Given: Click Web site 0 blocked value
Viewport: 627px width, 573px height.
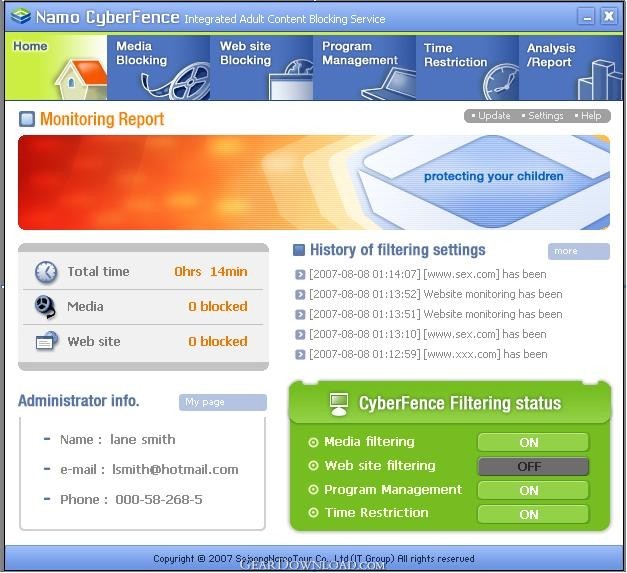Looking at the screenshot, I should (x=218, y=341).
